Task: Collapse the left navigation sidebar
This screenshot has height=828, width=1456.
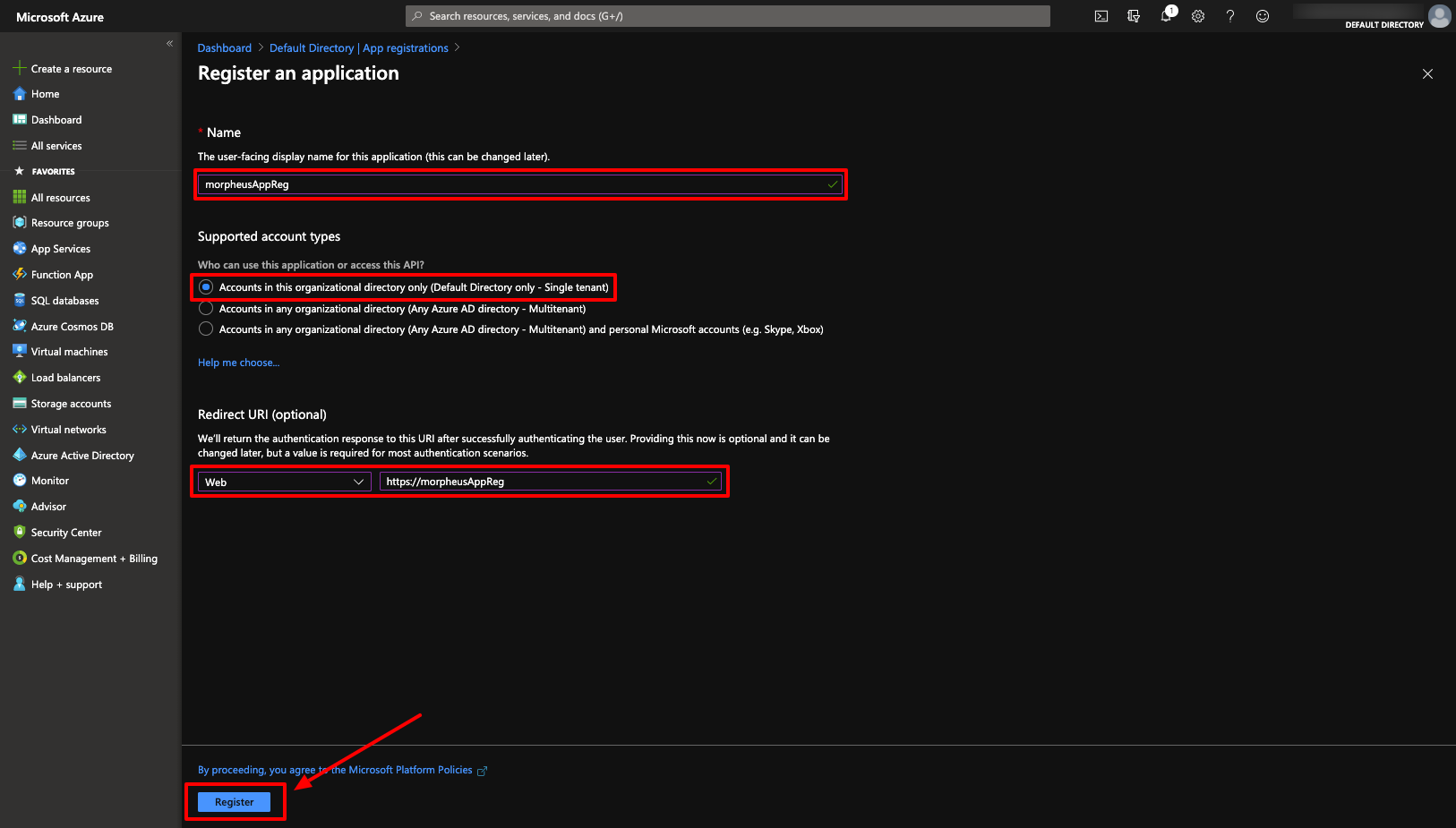Action: tap(169, 43)
